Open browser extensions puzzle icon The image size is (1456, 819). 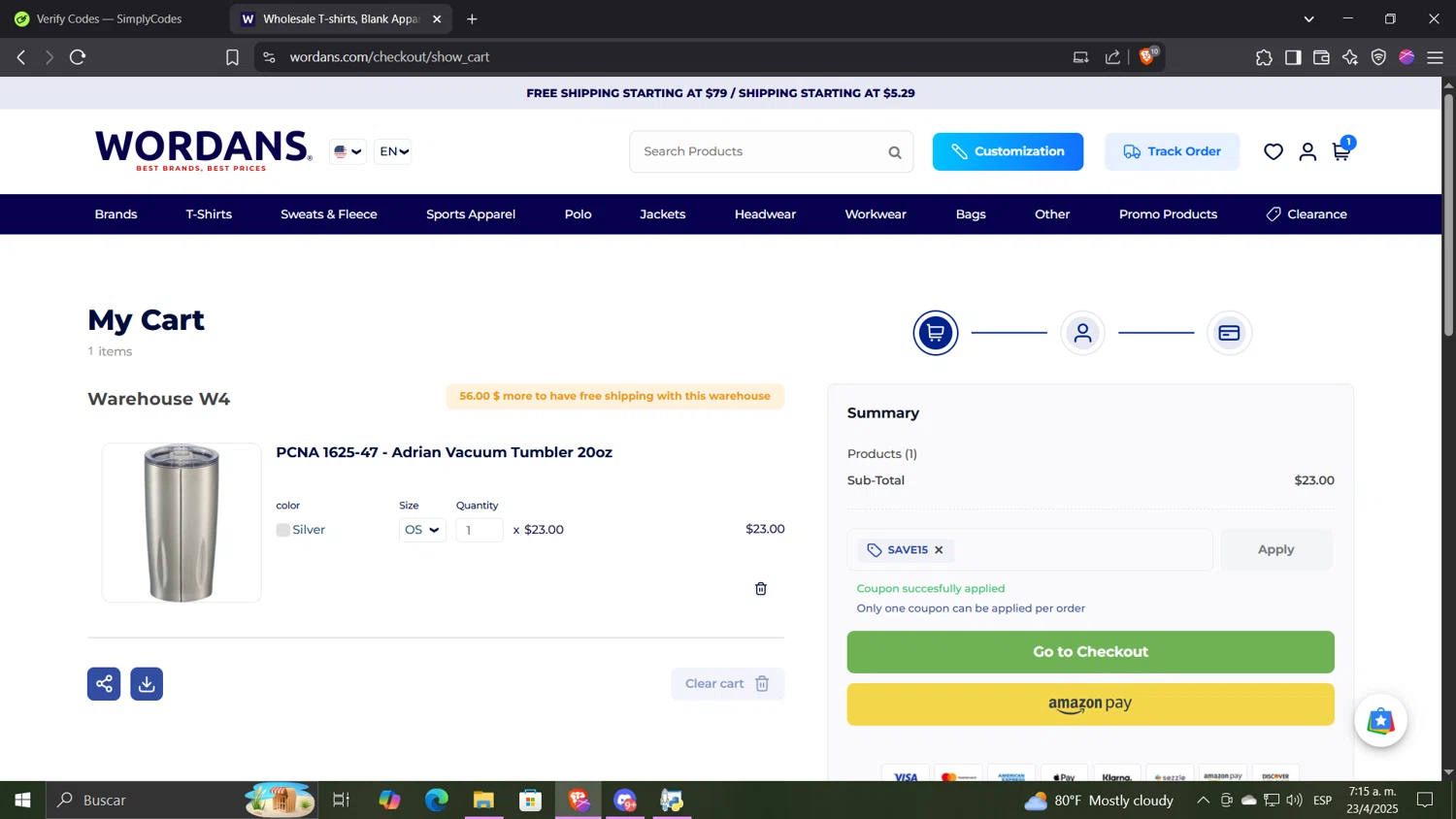click(1264, 57)
